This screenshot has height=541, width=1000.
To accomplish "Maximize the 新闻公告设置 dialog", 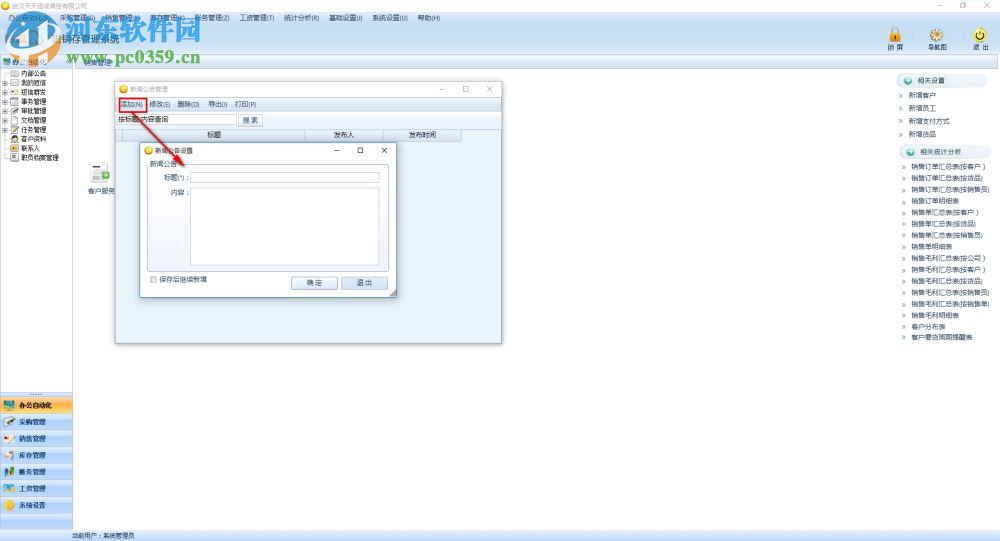I will [360, 151].
